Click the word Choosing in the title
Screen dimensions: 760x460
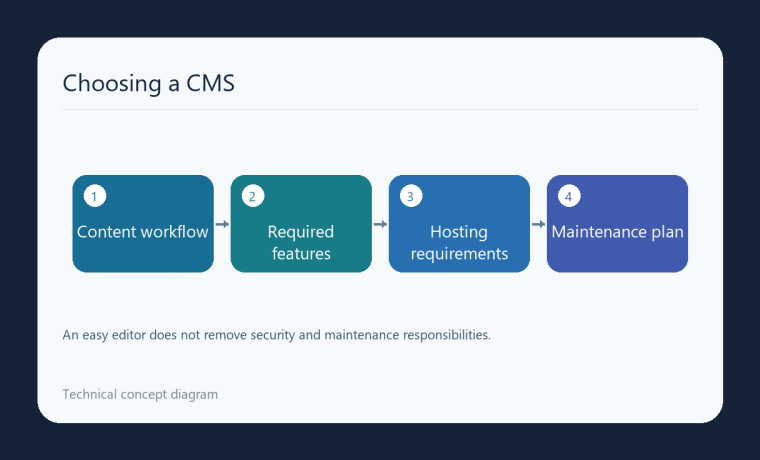point(112,83)
